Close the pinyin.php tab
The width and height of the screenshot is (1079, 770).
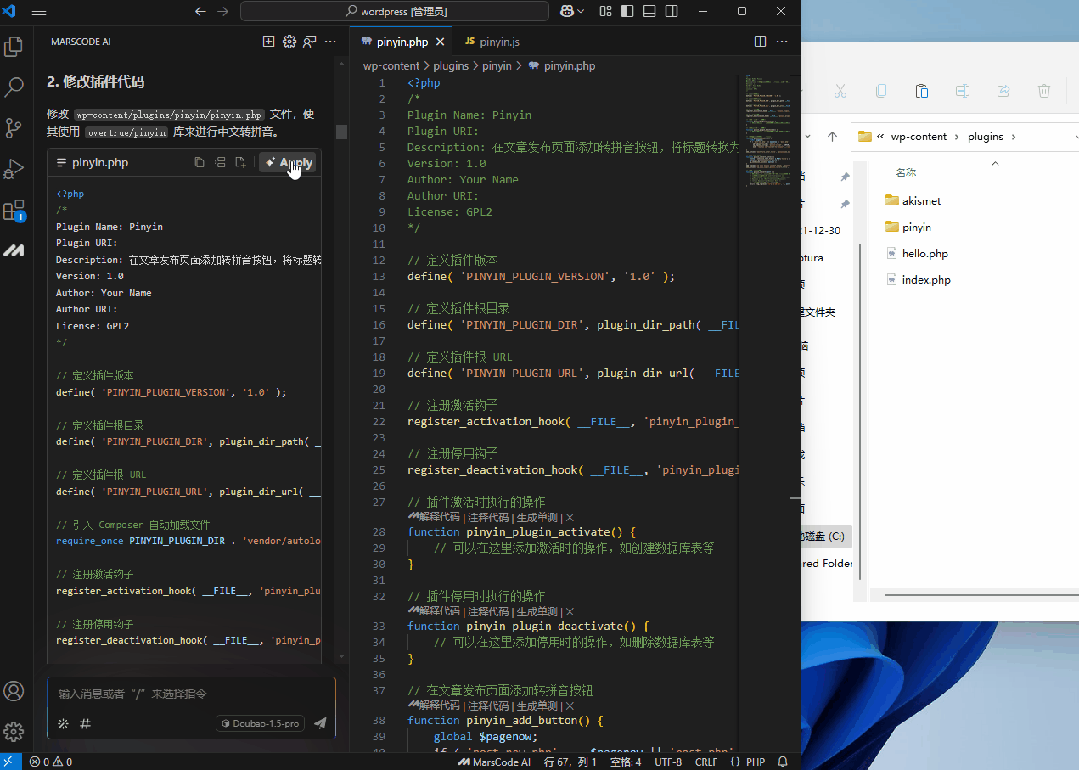[440, 42]
